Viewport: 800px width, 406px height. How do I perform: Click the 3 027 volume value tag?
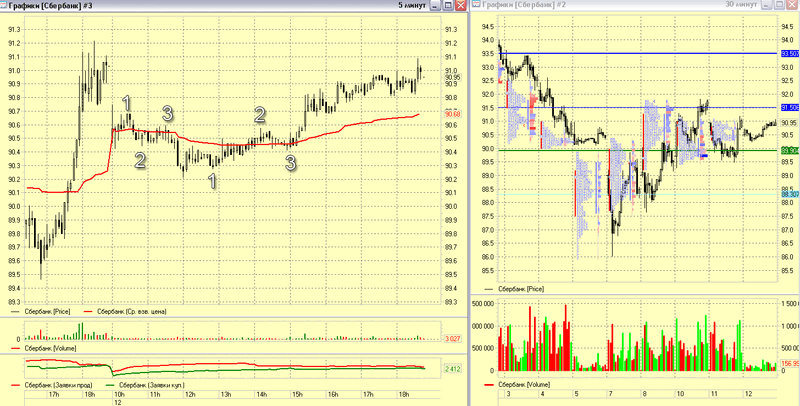(x=453, y=339)
